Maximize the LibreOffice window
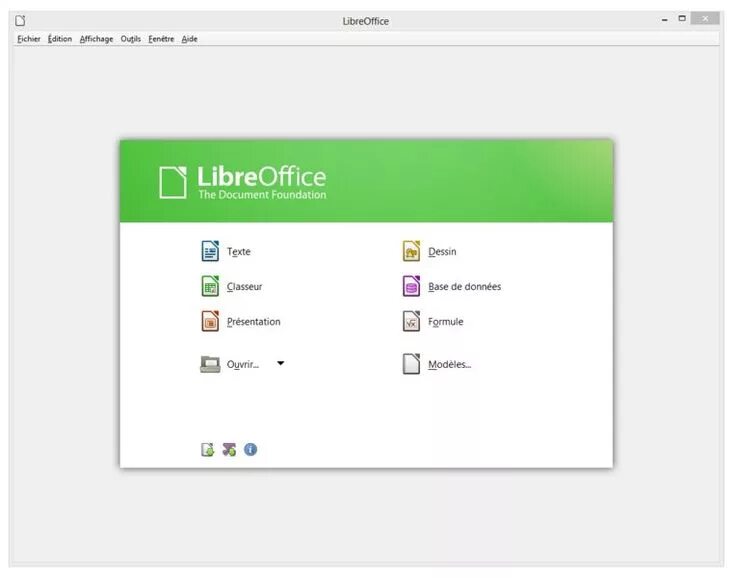This screenshot has width=736, height=578. click(682, 18)
